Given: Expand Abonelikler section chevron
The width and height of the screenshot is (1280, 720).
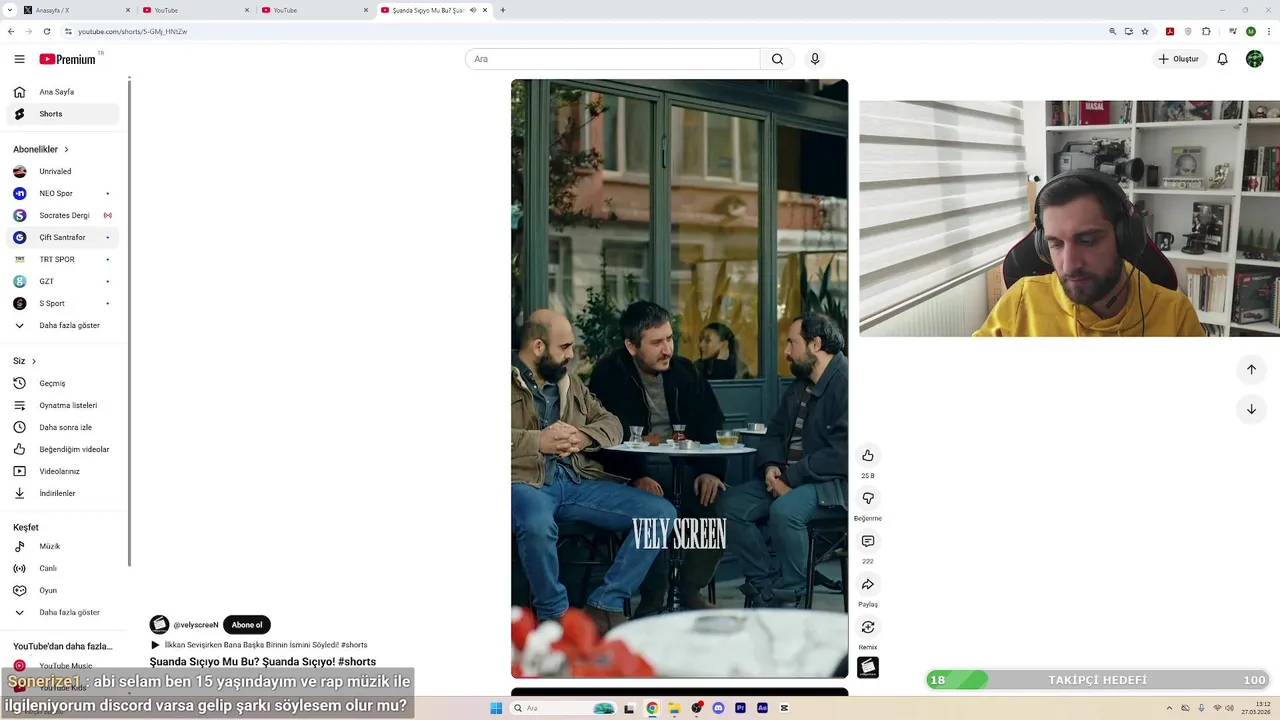Looking at the screenshot, I should point(66,149).
